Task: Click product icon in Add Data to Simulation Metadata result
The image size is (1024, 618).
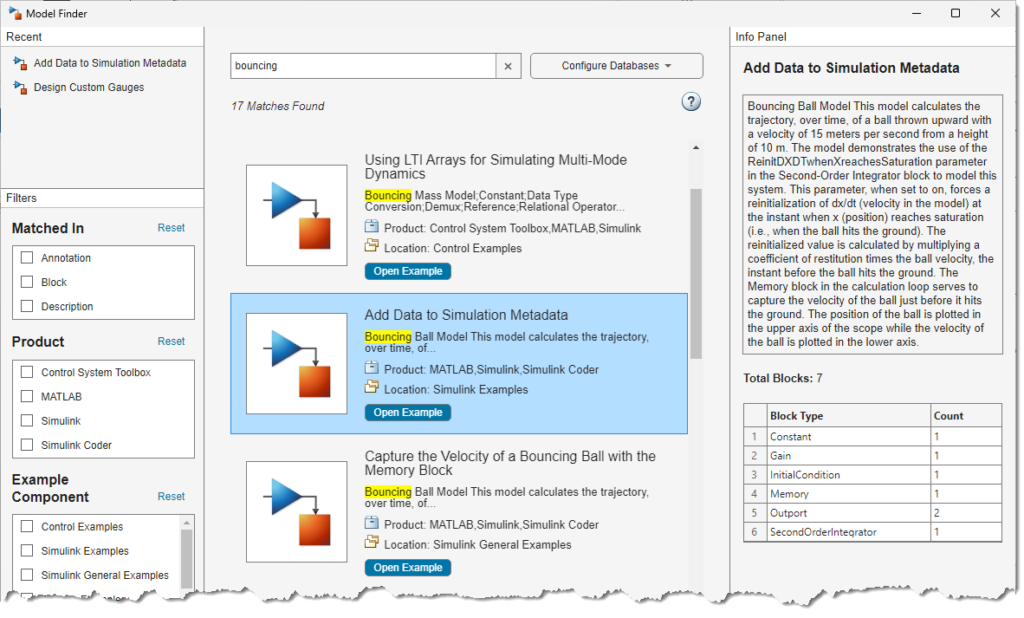Action: (x=372, y=368)
